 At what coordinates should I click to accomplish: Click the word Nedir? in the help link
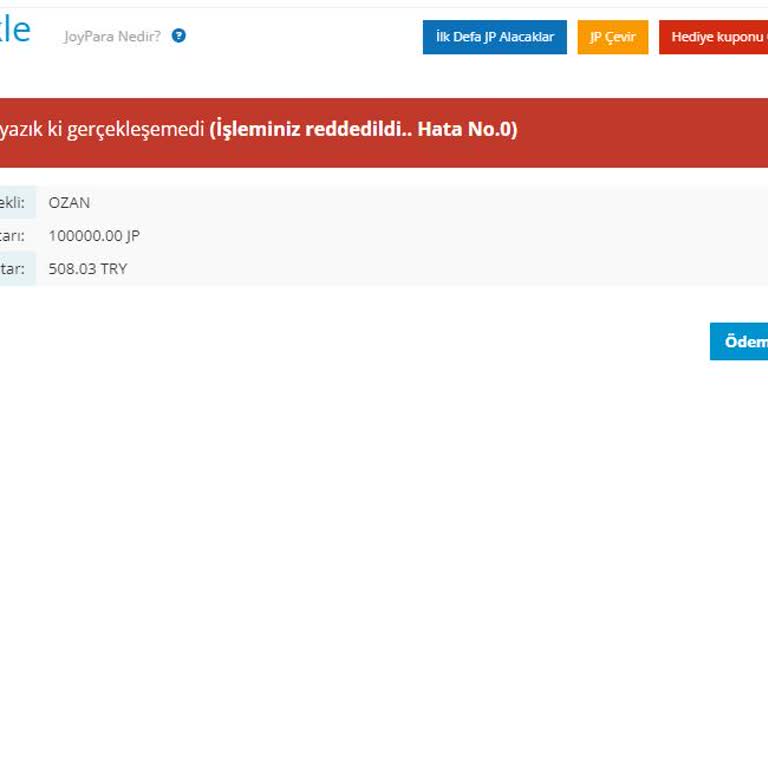[x=140, y=37]
